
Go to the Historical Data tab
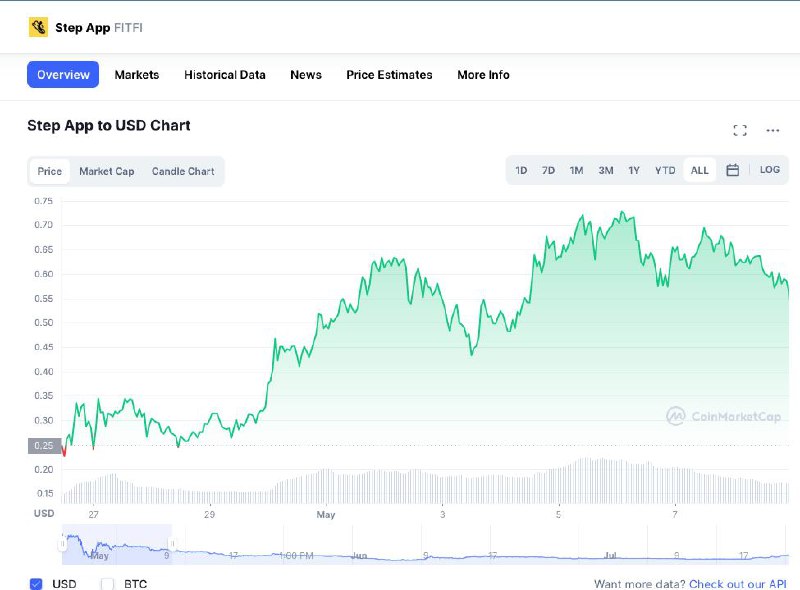pyautogui.click(x=224, y=75)
